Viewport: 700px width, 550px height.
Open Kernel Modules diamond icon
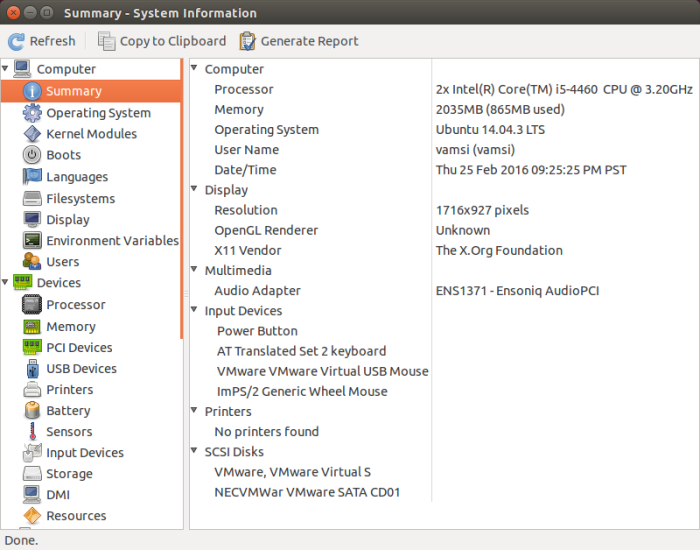(32, 134)
